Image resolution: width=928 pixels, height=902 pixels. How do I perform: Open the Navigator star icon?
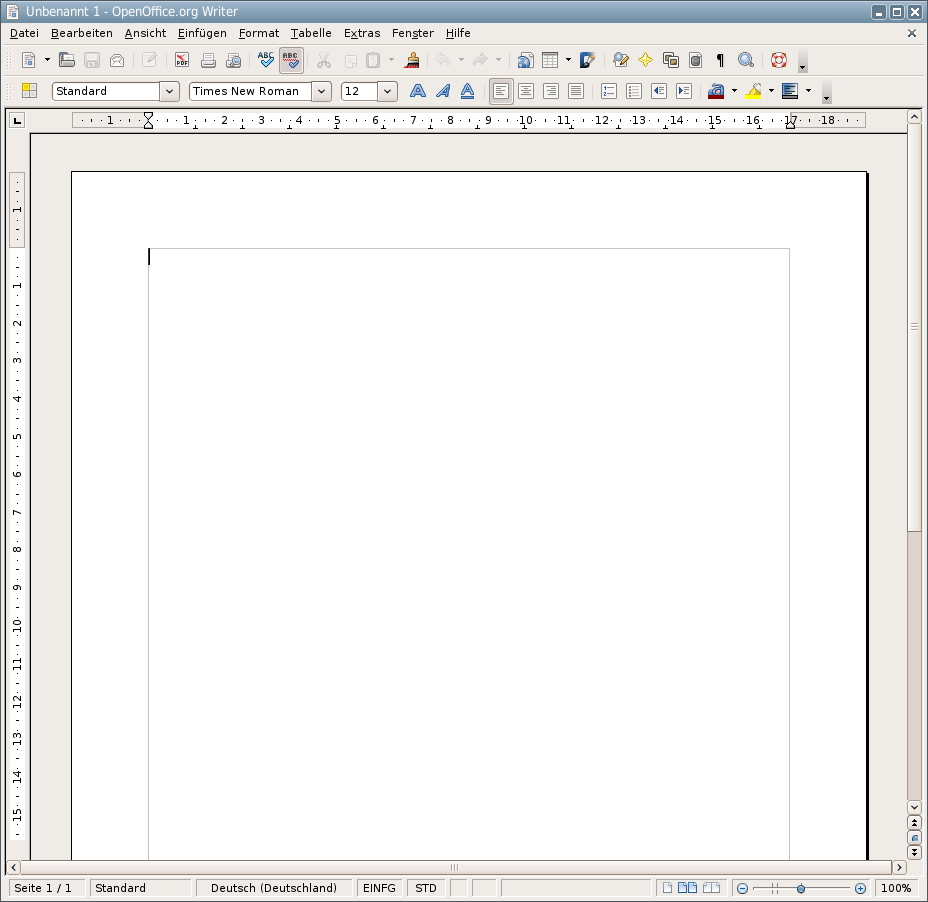click(x=646, y=60)
